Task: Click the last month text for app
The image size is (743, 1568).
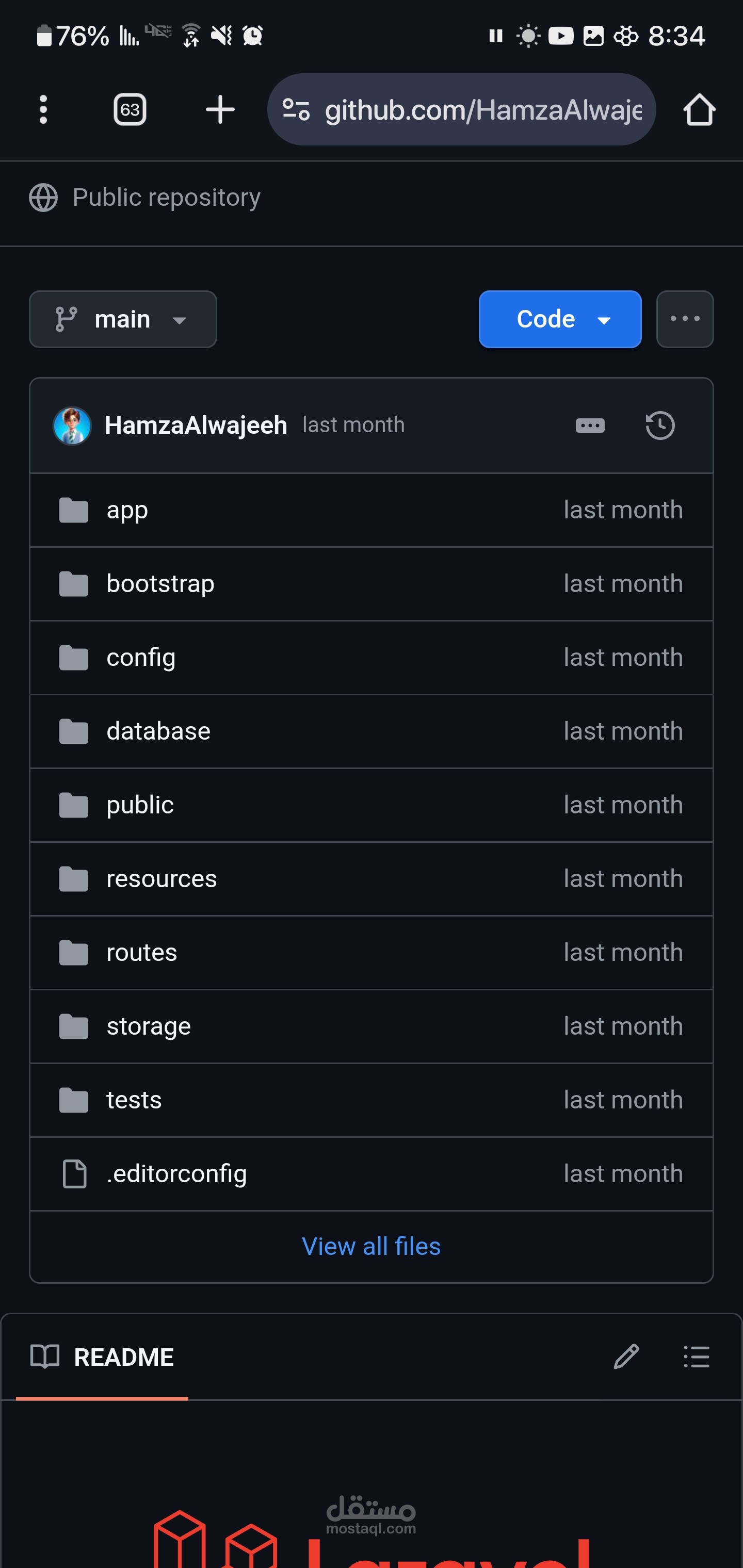Action: 623,510
